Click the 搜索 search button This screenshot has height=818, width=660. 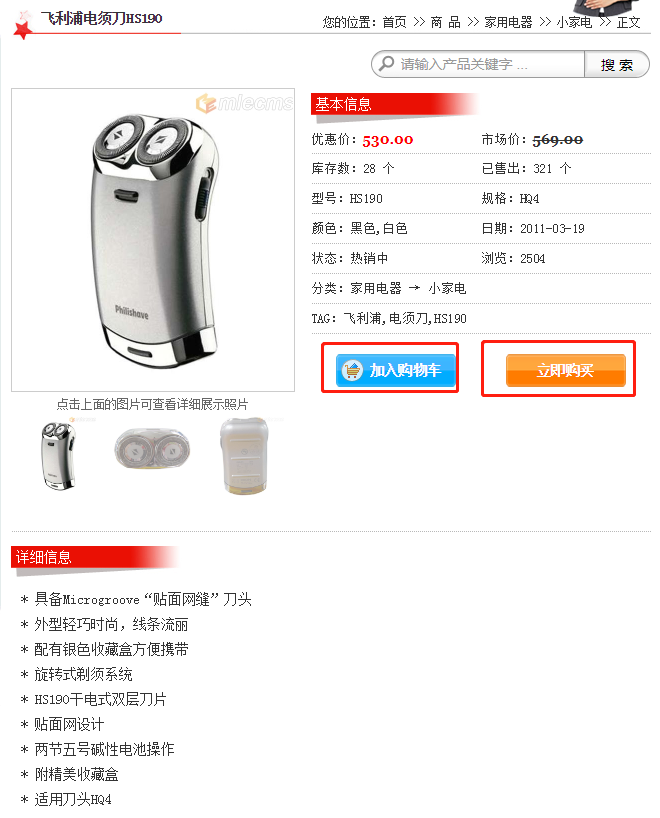[x=617, y=64]
